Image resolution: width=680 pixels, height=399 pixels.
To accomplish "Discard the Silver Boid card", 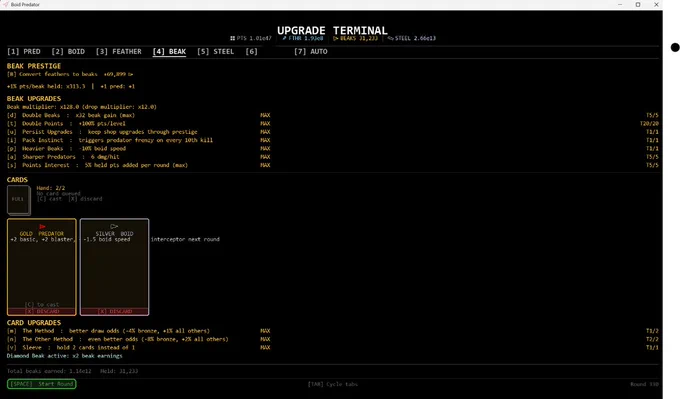I will (114, 311).
